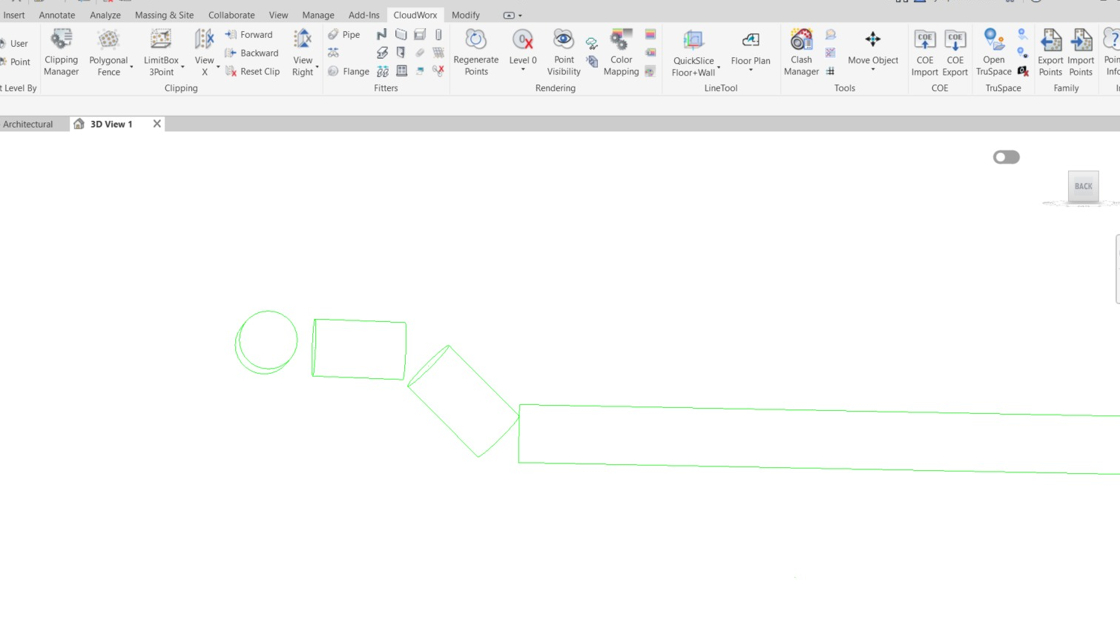Image resolution: width=1120 pixels, height=626 pixels.
Task: Open the Clipping Manager tool
Action: click(x=61, y=52)
